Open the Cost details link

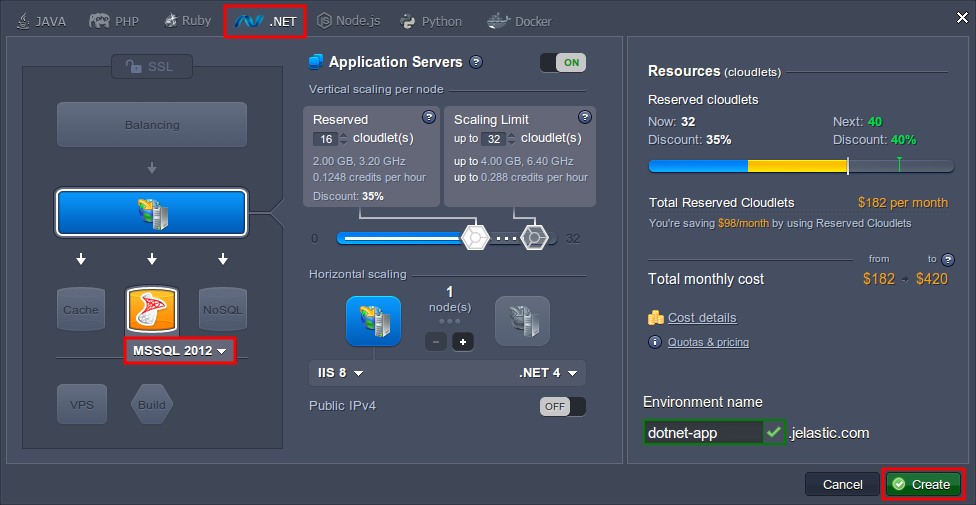point(702,318)
